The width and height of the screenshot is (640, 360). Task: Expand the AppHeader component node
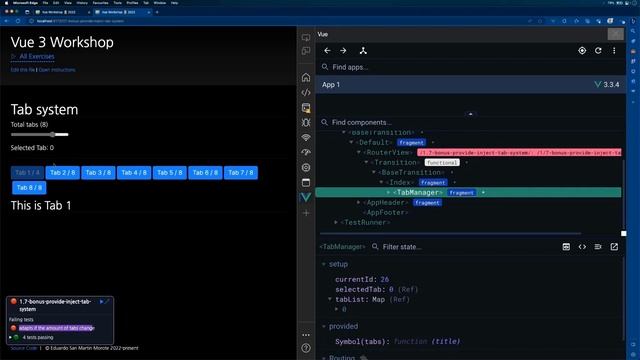pos(359,202)
